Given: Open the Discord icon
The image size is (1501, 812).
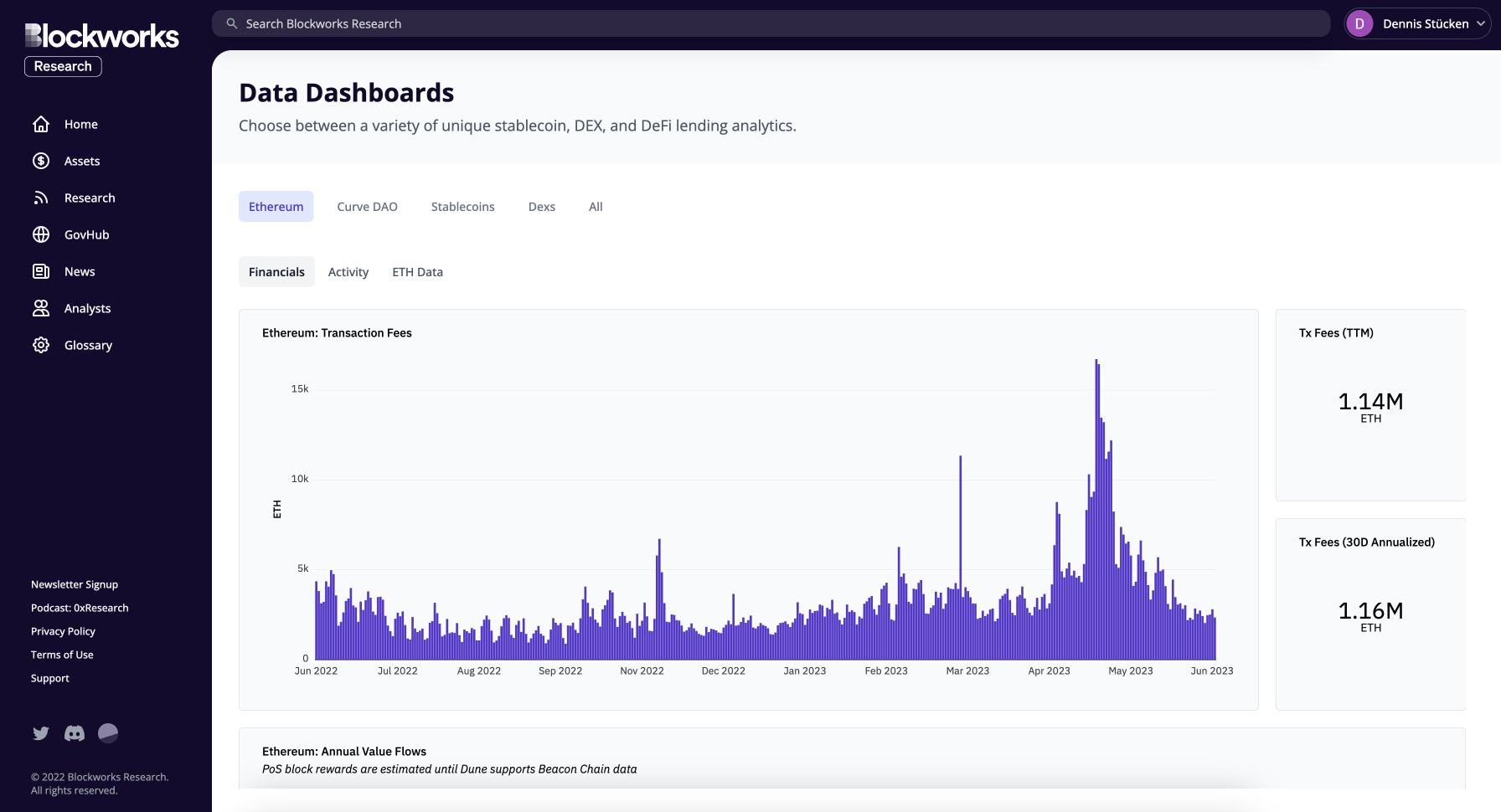Looking at the screenshot, I should click(x=75, y=733).
